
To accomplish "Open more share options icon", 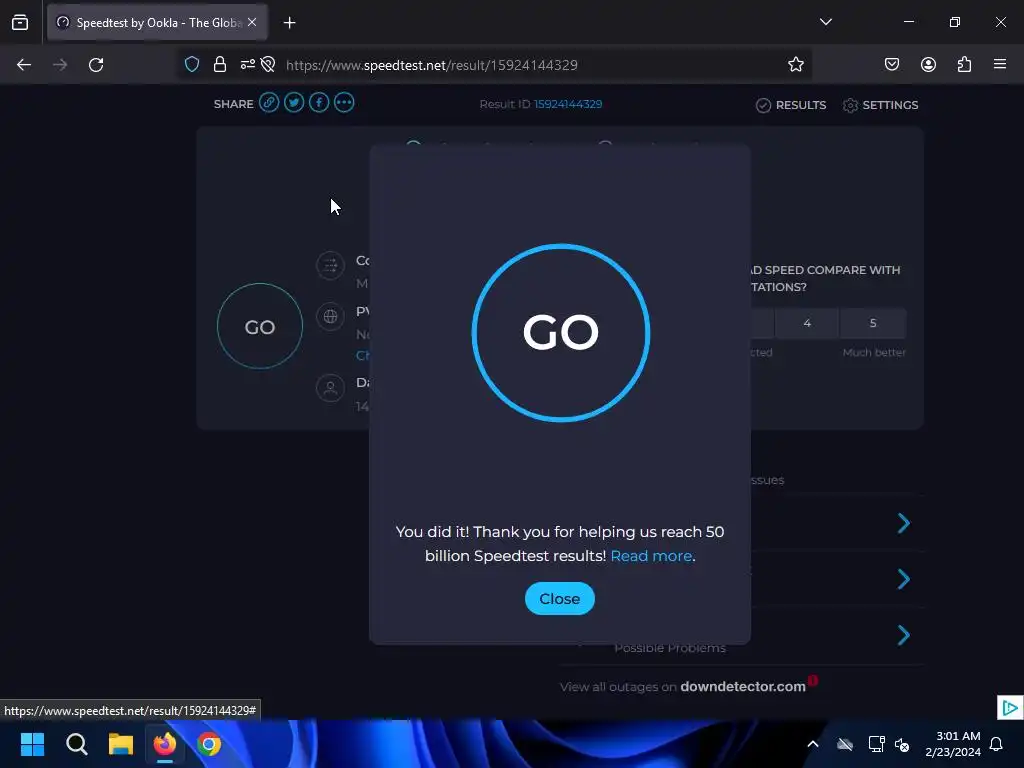I will pos(344,103).
